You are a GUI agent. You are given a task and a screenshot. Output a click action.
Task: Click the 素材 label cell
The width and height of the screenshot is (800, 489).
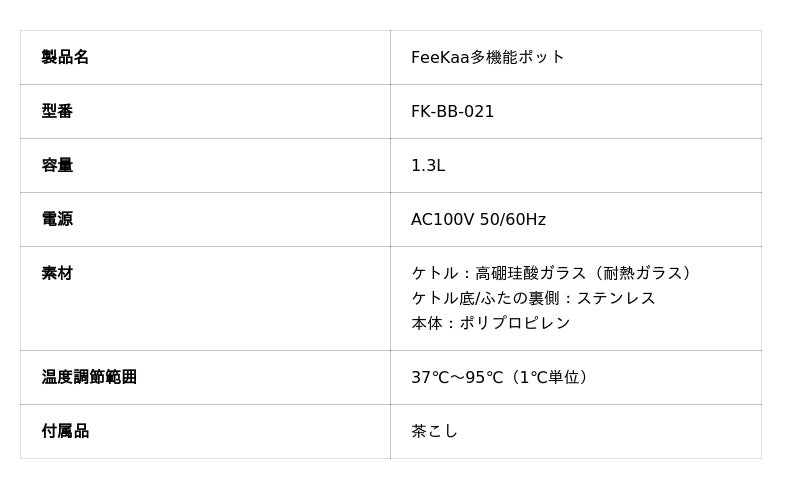click(57, 273)
